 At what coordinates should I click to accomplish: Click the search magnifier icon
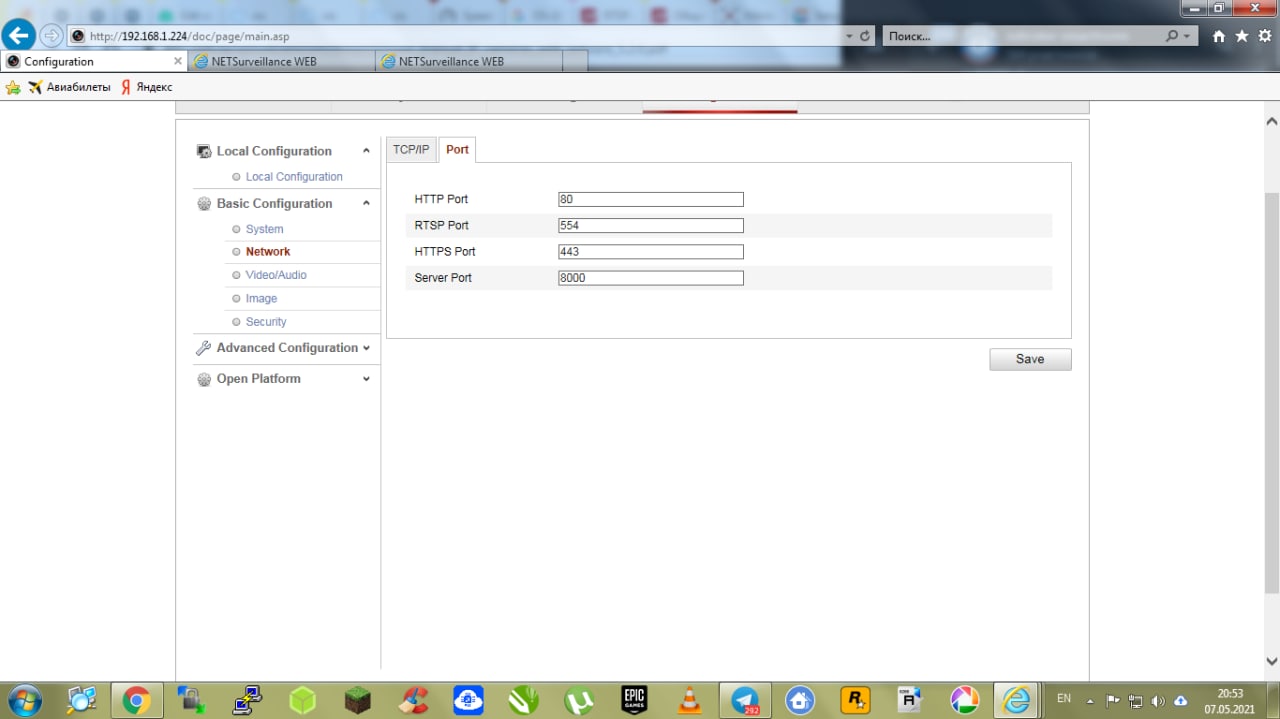pos(1171,36)
